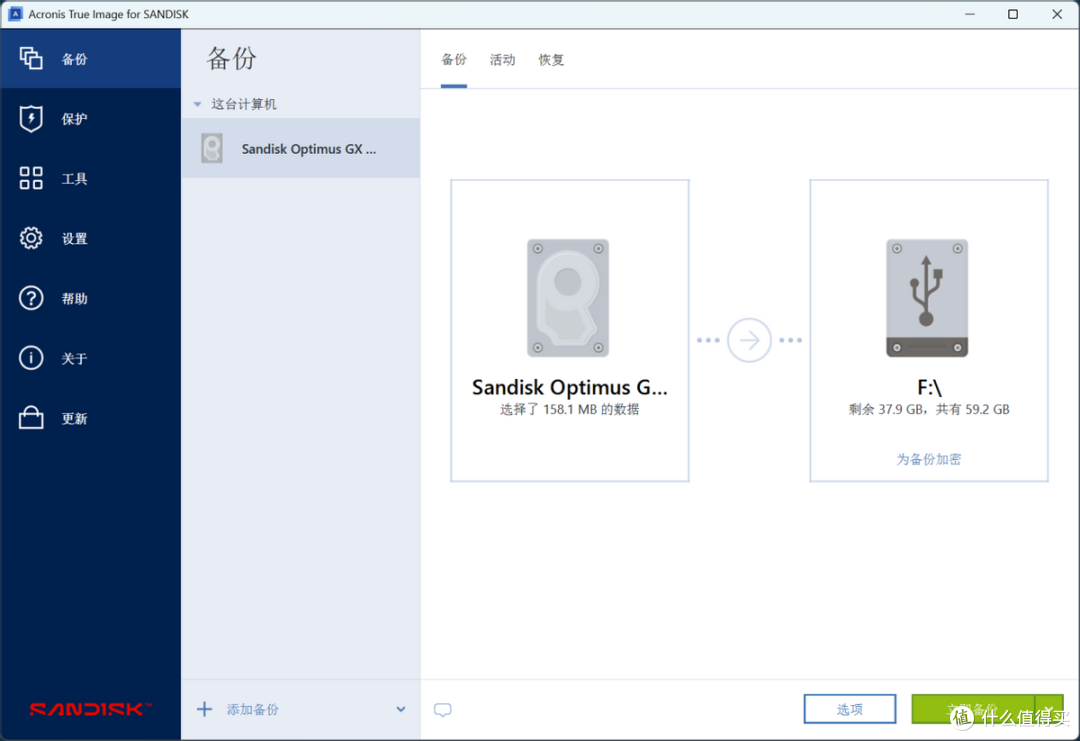This screenshot has width=1080, height=741.
Task: Click the plus icon to add backup
Action: 205,709
